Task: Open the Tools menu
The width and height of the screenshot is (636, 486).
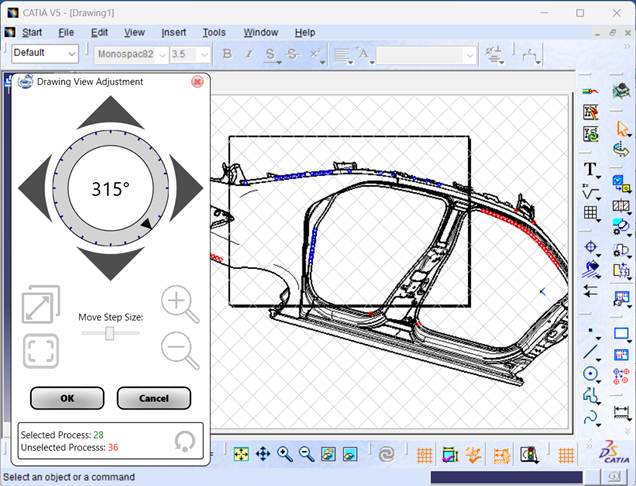Action: [x=214, y=32]
